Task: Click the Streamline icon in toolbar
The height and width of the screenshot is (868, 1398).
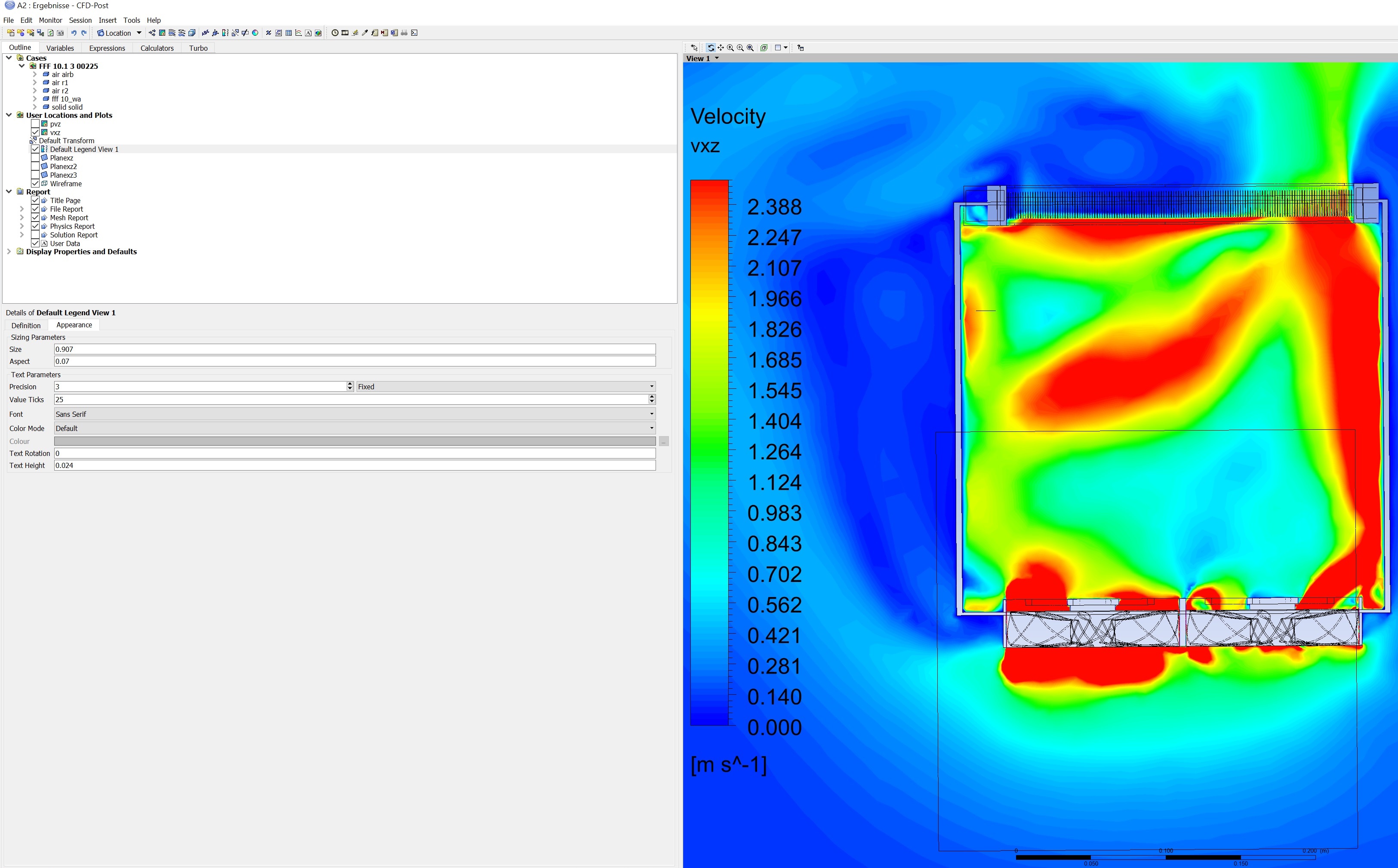Action: tap(172, 33)
